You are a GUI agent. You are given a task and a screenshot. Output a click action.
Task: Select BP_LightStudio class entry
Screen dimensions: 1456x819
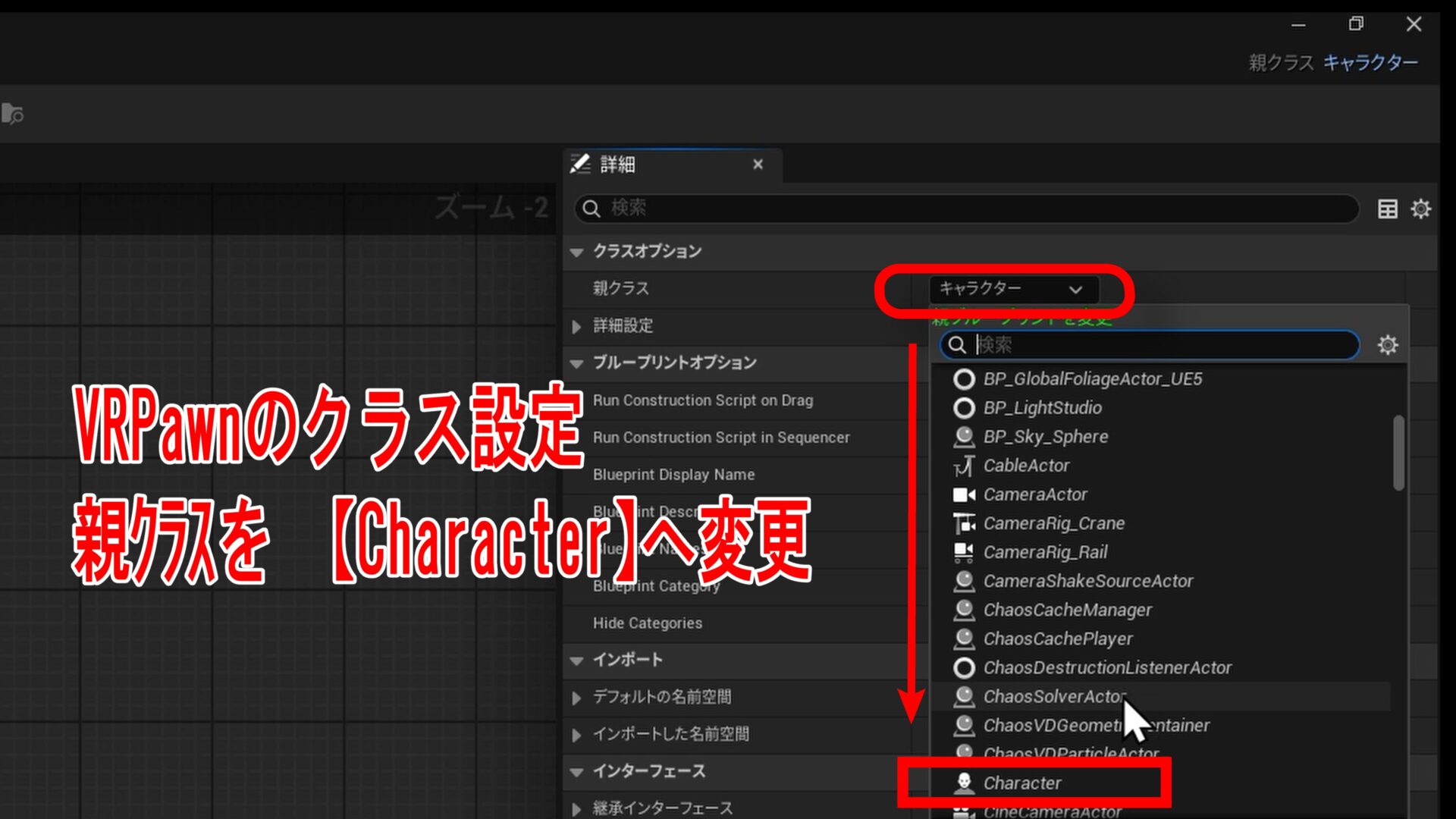click(1042, 408)
